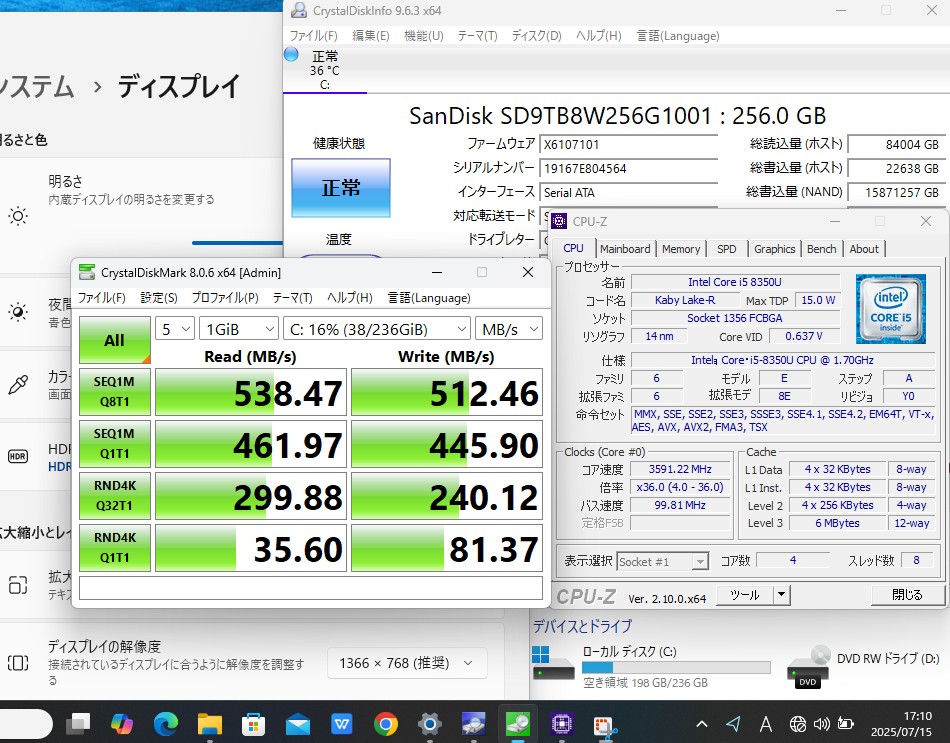Click the CrystalDiskMark title bar icon

(87, 273)
